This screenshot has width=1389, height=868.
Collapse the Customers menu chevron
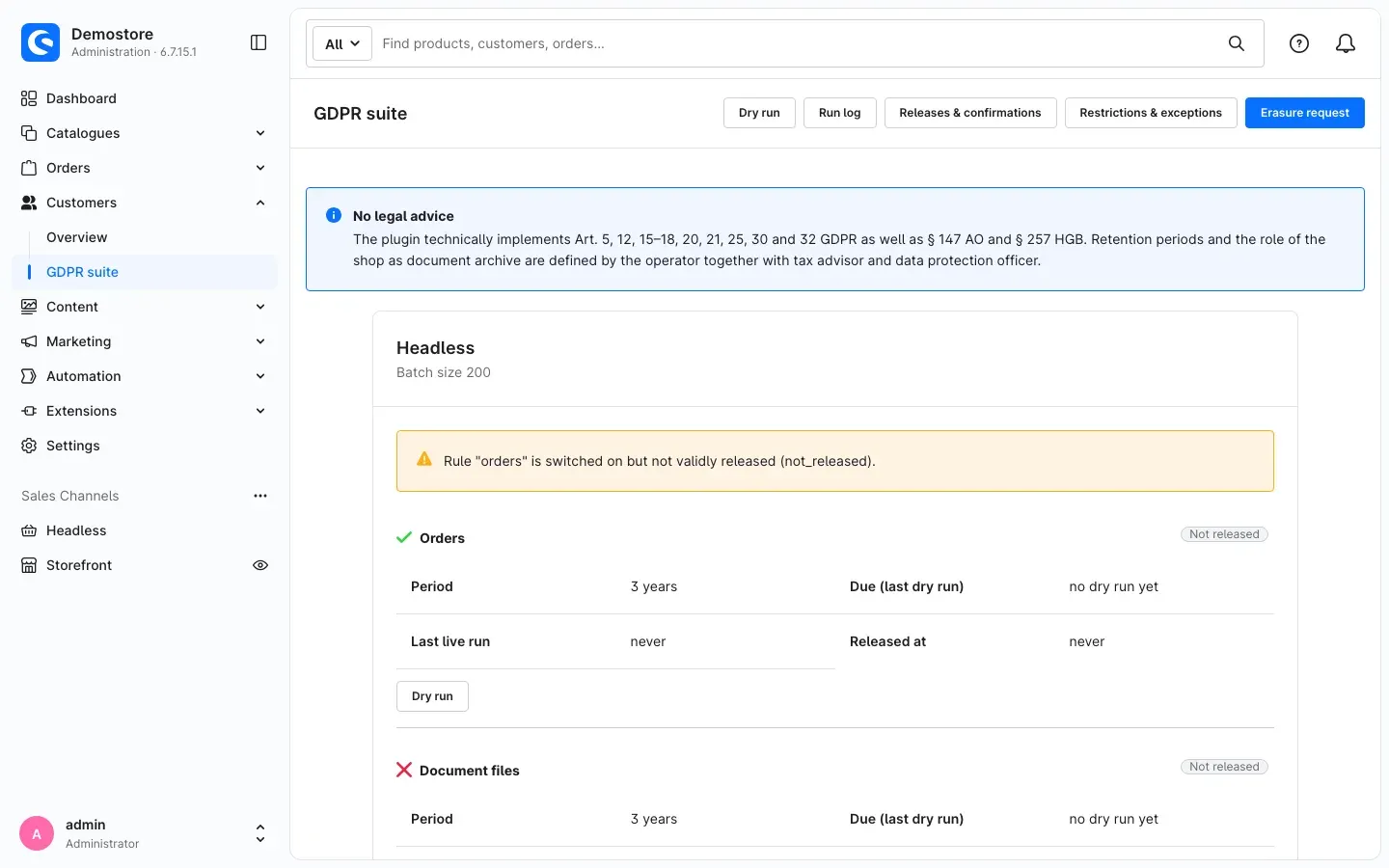click(x=260, y=203)
